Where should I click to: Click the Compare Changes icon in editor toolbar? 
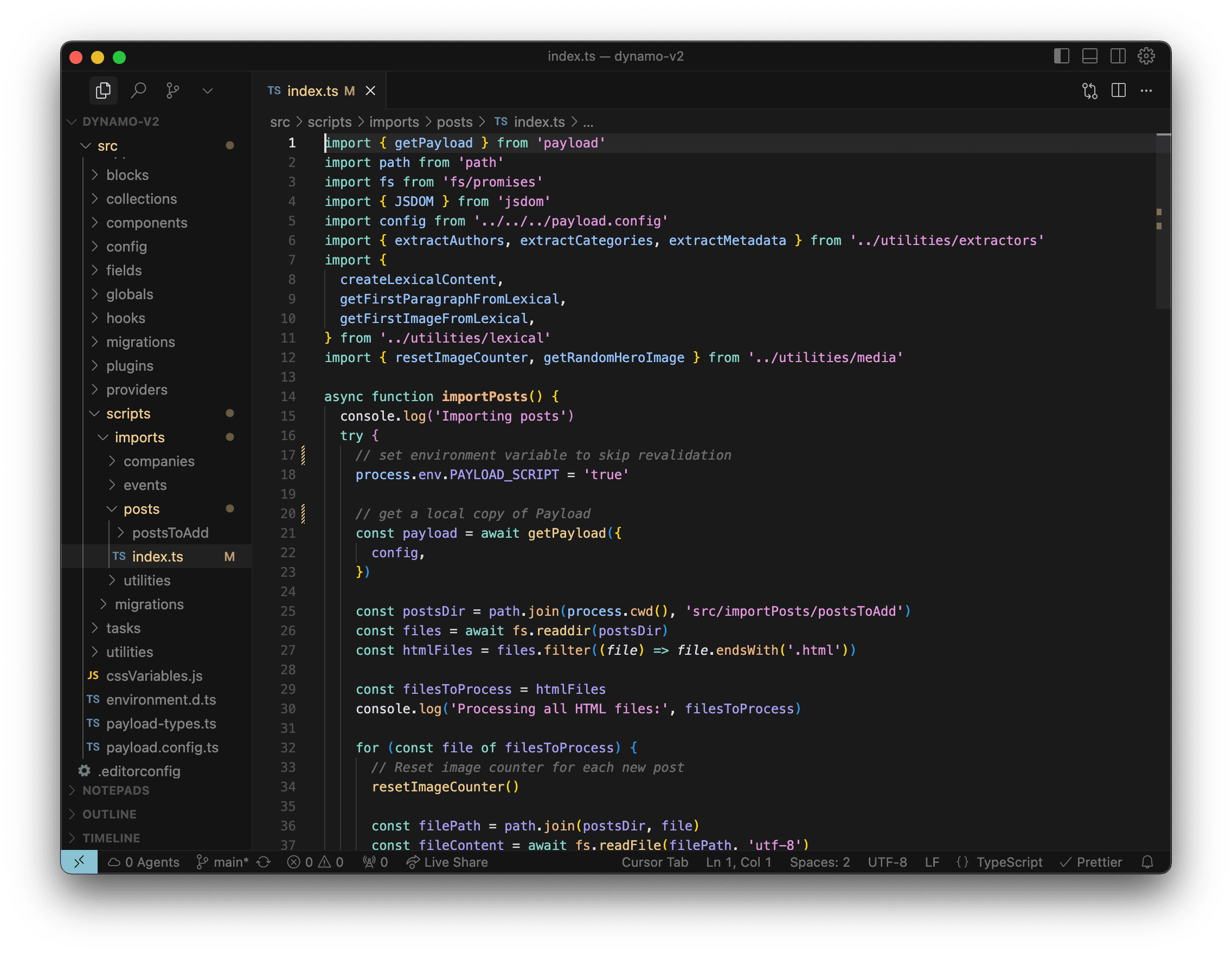point(1089,91)
